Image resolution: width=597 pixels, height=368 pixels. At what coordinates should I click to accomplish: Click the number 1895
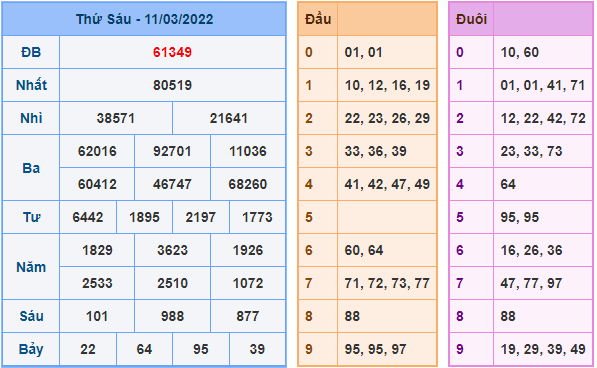pos(144,217)
